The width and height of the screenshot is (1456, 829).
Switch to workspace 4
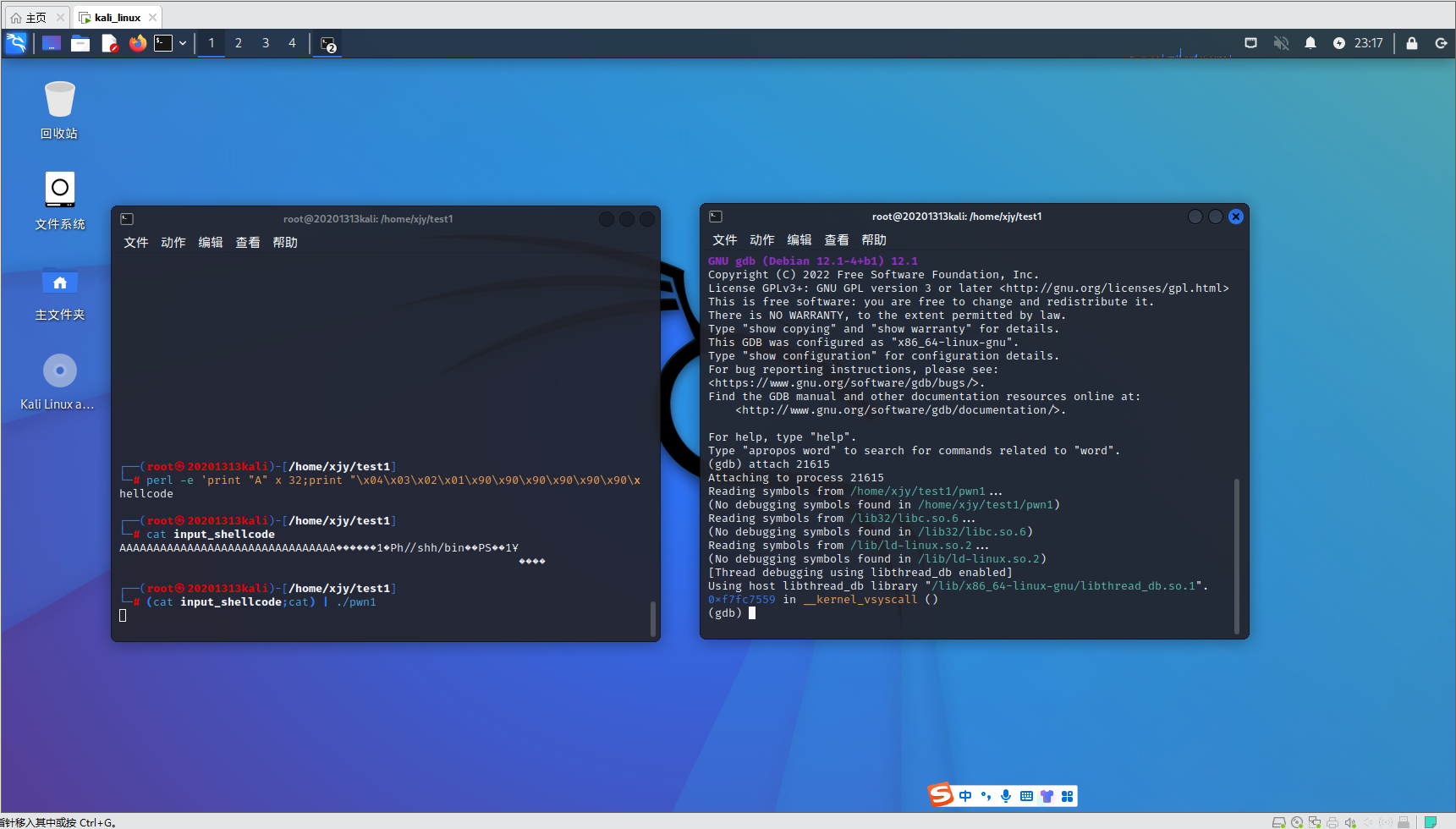pos(293,43)
